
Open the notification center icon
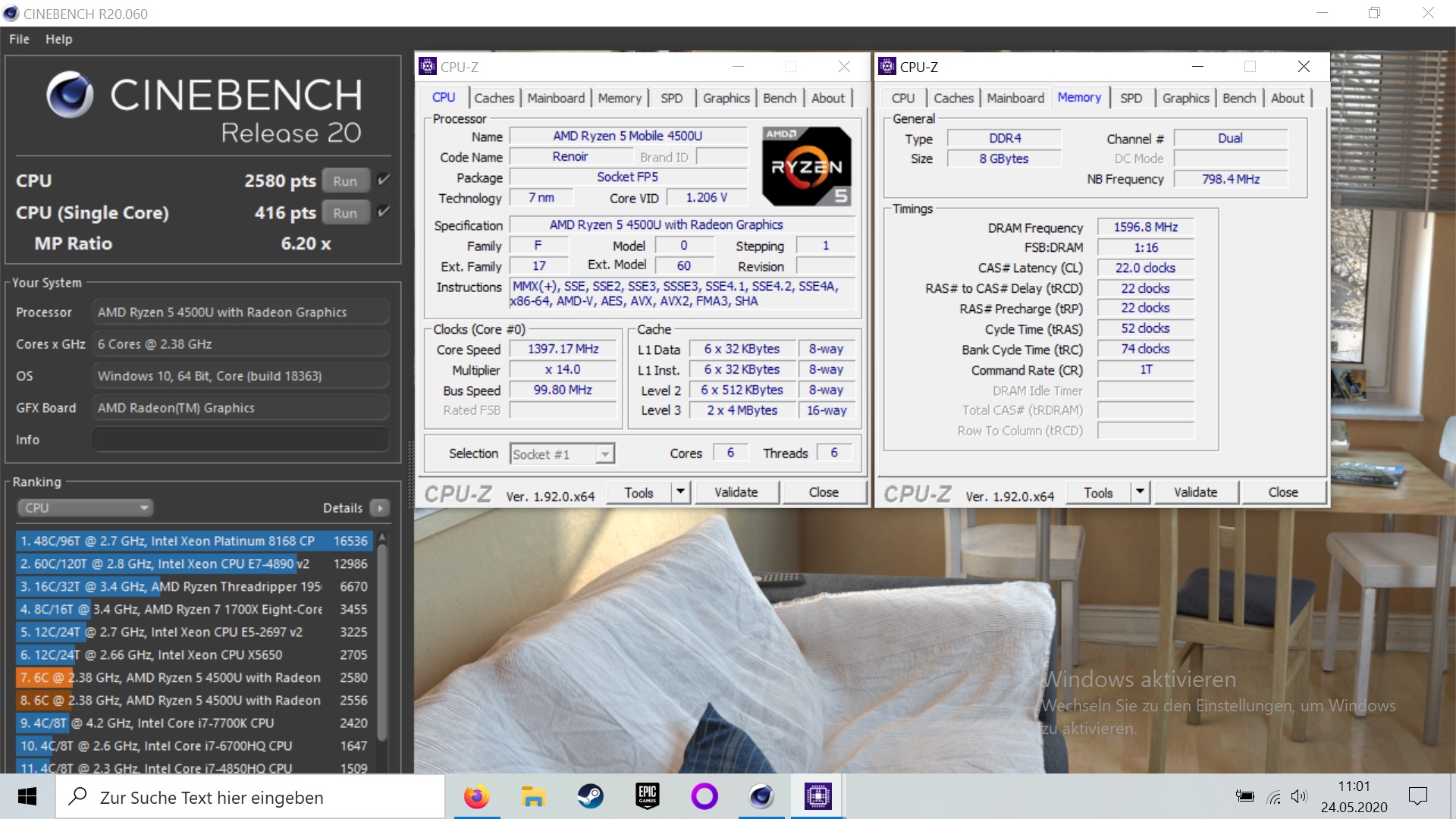(x=1417, y=796)
